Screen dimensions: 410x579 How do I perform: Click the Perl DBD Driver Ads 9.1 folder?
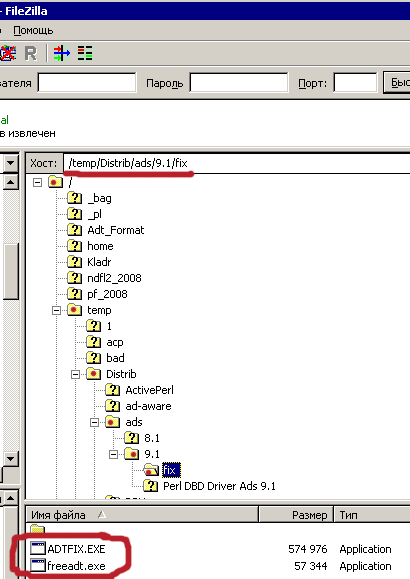(x=219, y=486)
